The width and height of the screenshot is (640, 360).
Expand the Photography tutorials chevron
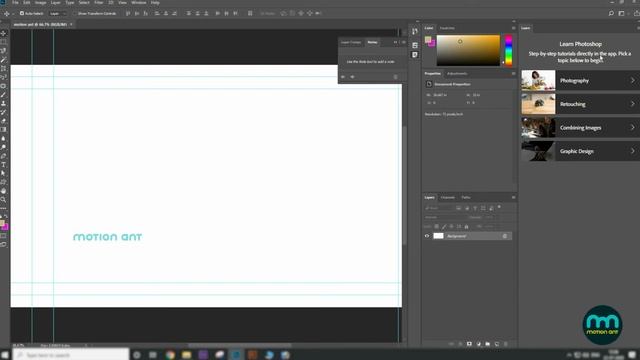click(633, 80)
